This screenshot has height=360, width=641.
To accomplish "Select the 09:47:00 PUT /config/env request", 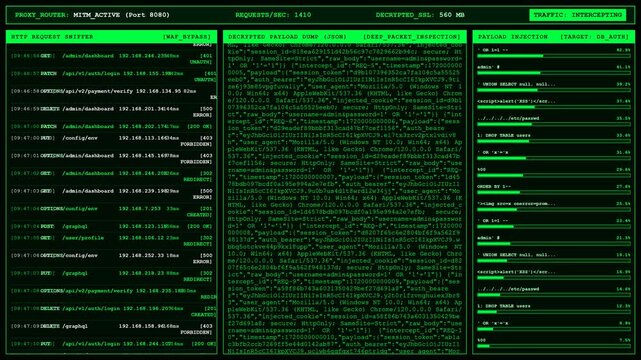I will (111, 141).
